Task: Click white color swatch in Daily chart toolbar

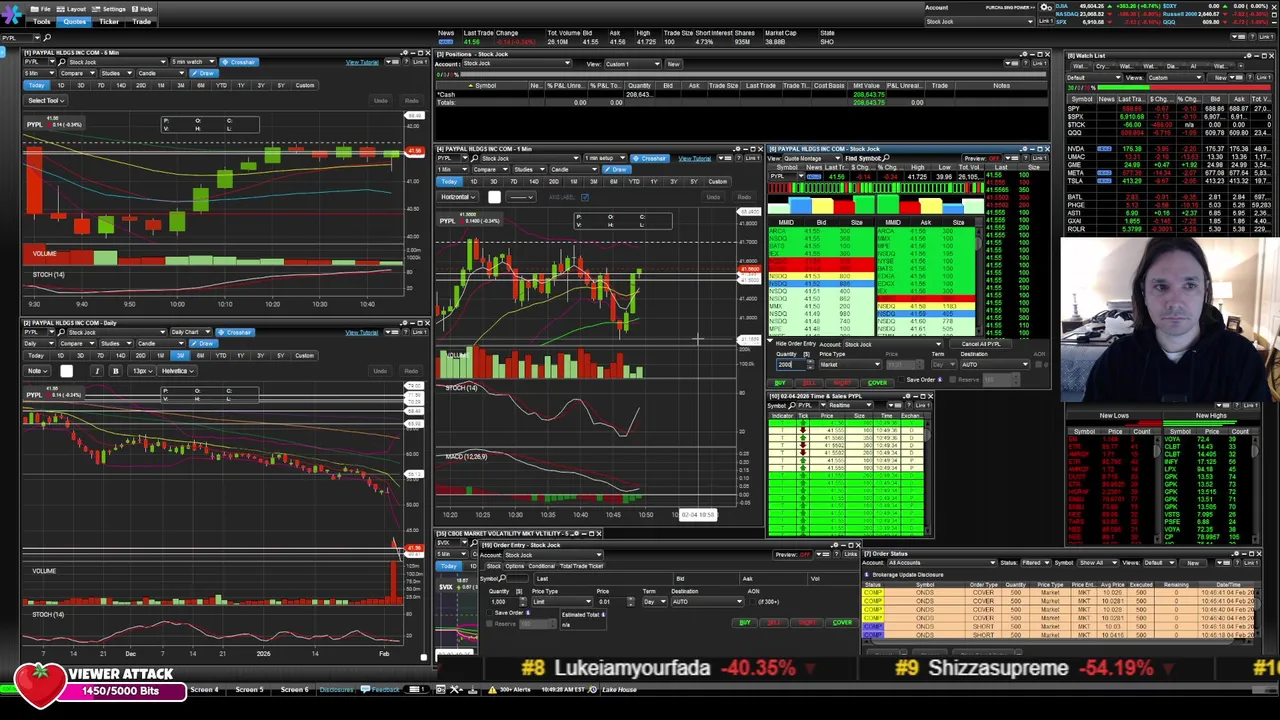Action: coord(66,371)
